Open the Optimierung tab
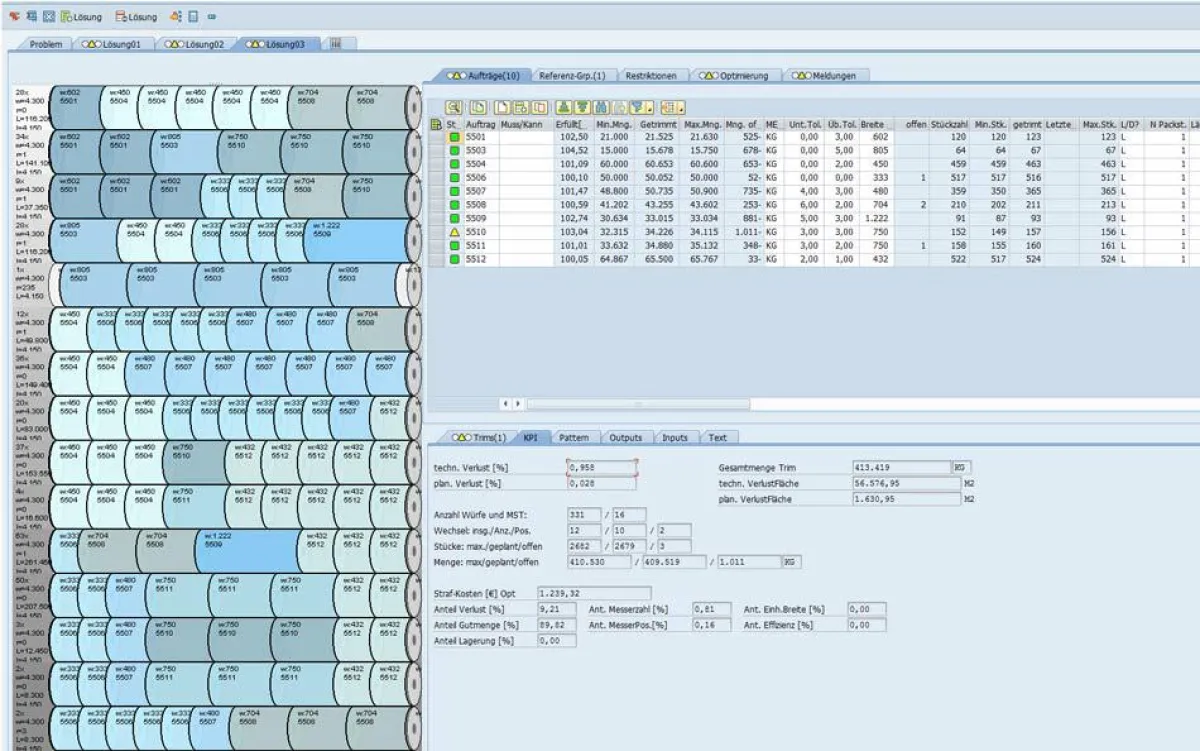This screenshot has width=1200, height=751. (x=740, y=75)
